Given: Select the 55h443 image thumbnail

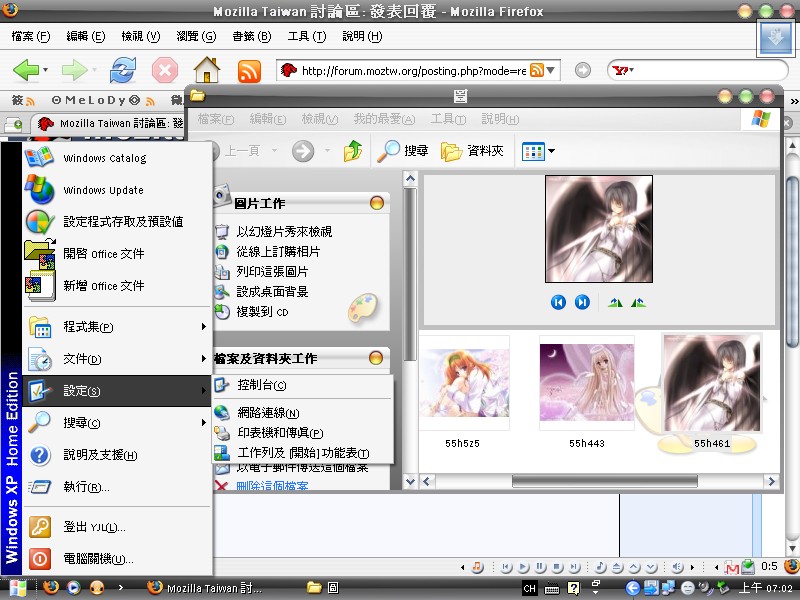Looking at the screenshot, I should (x=587, y=382).
